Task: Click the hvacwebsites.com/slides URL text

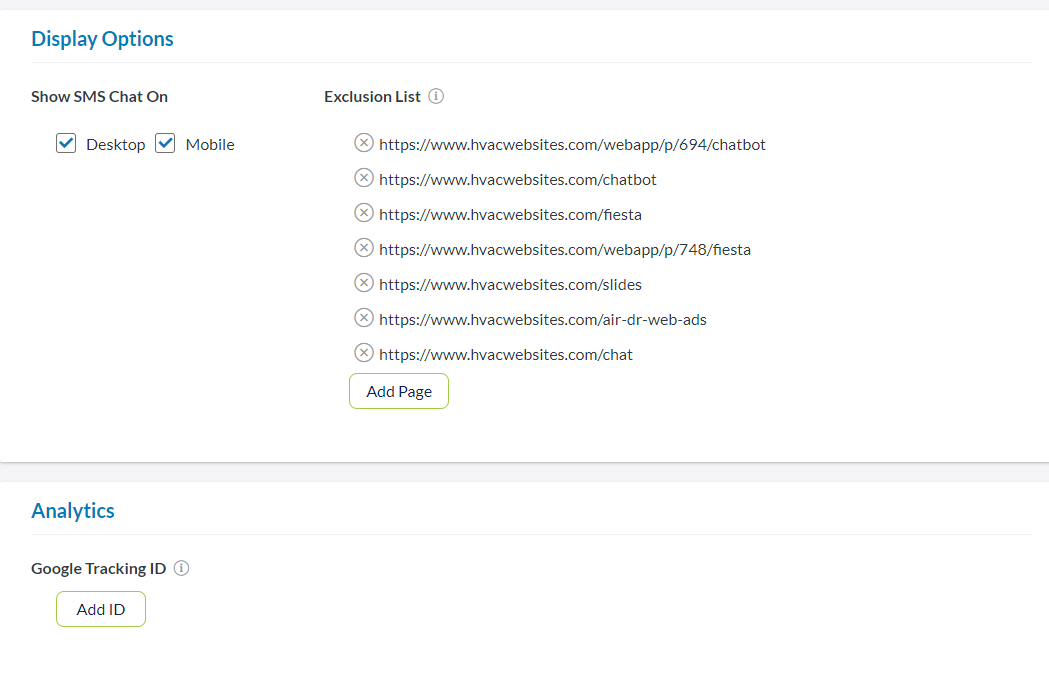Action: (x=510, y=285)
